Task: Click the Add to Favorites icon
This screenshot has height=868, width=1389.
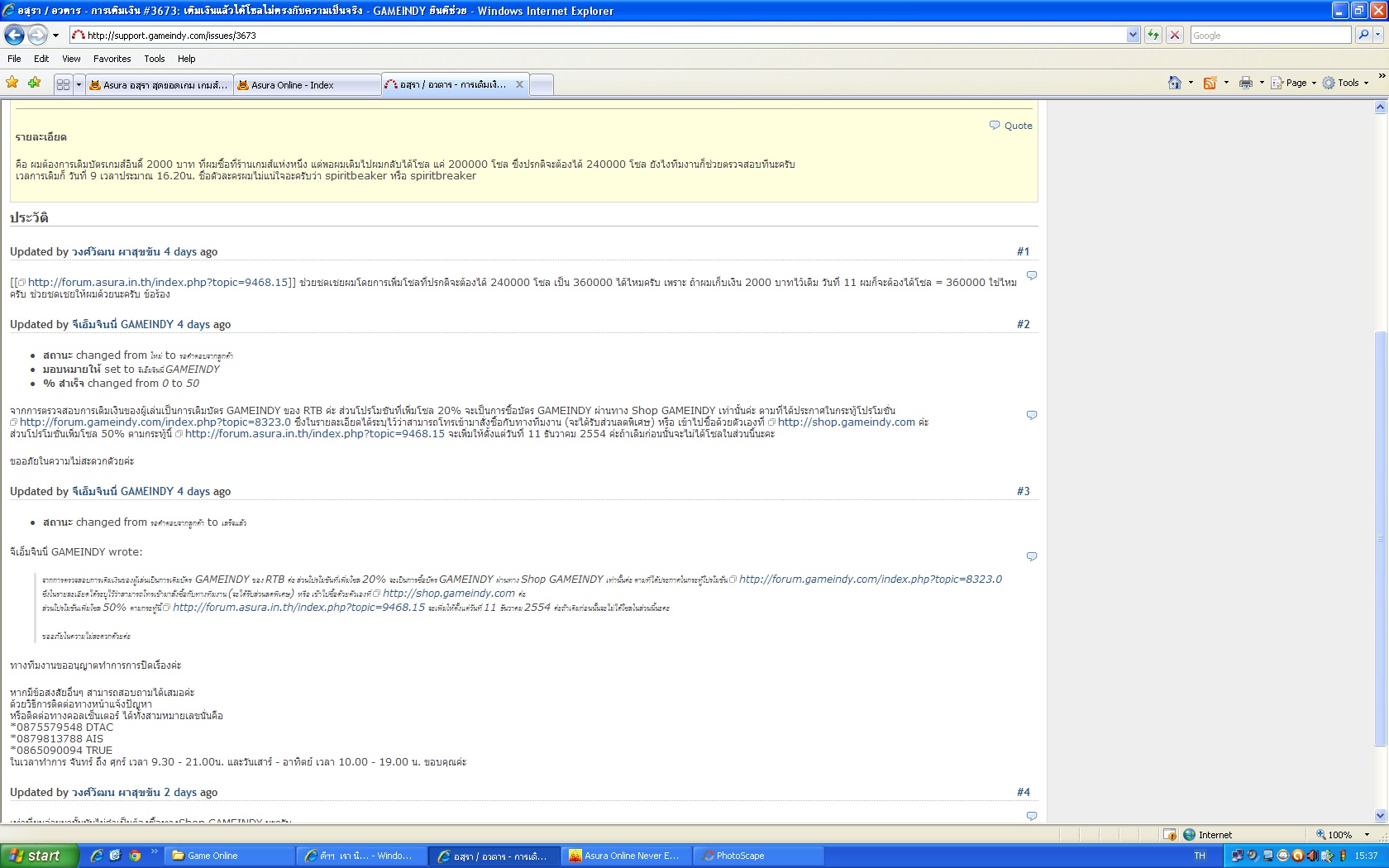Action: pos(34,83)
